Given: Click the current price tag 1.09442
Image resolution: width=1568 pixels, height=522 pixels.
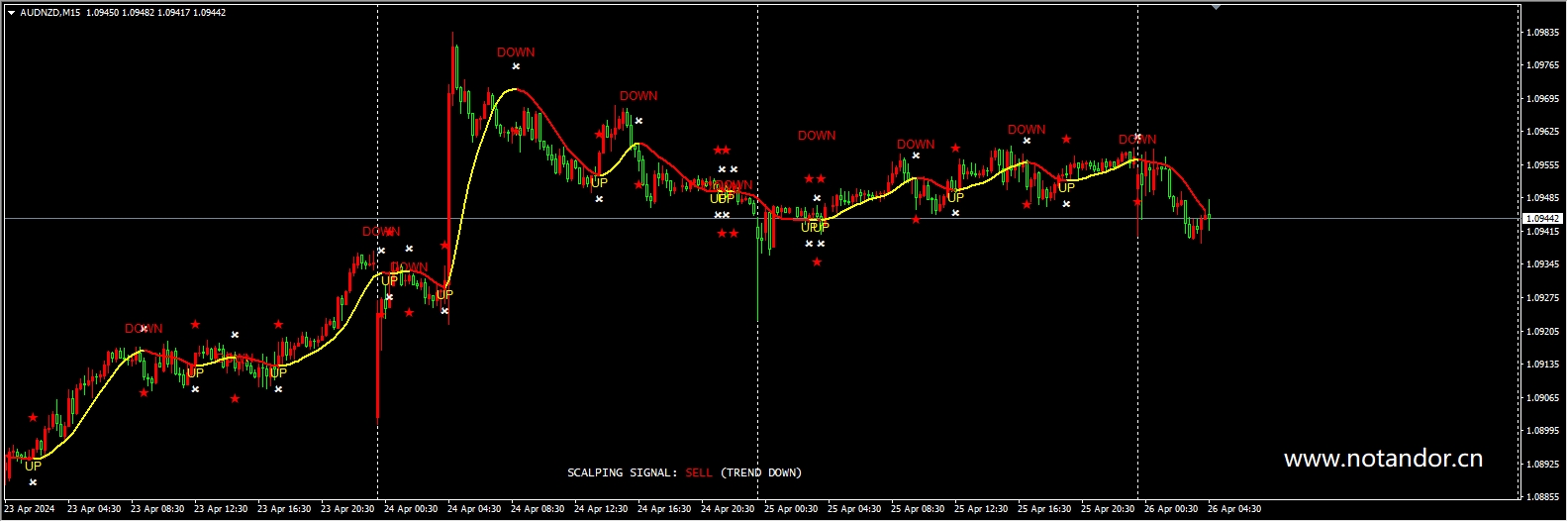Looking at the screenshot, I should click(x=1542, y=218).
